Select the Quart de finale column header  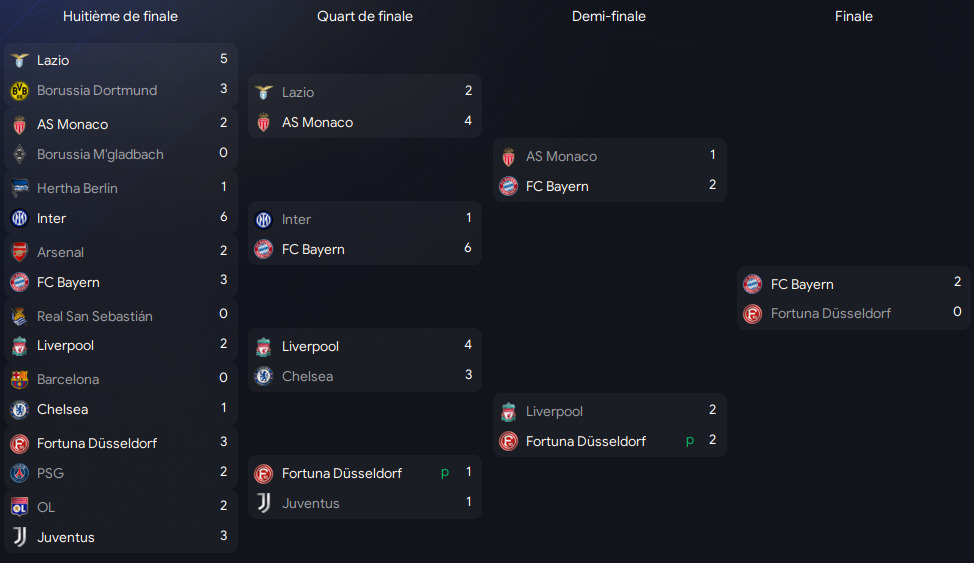(365, 16)
